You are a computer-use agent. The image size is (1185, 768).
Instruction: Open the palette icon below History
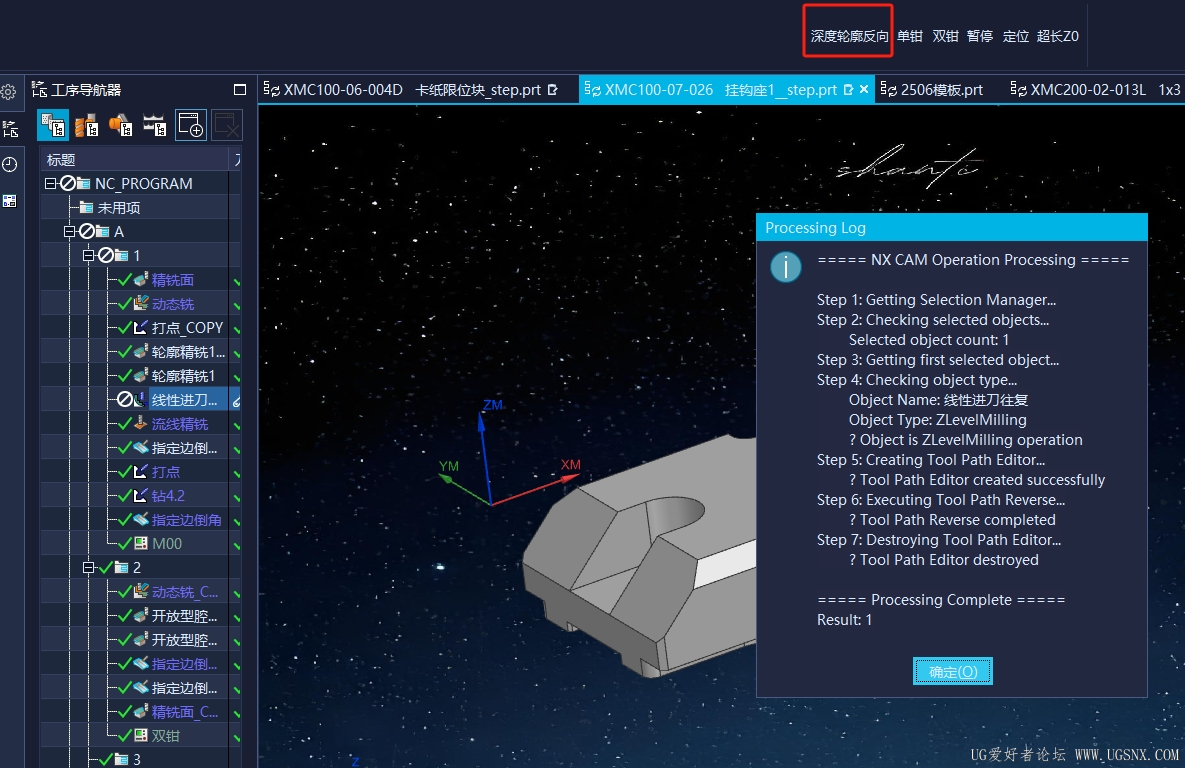(x=10, y=201)
